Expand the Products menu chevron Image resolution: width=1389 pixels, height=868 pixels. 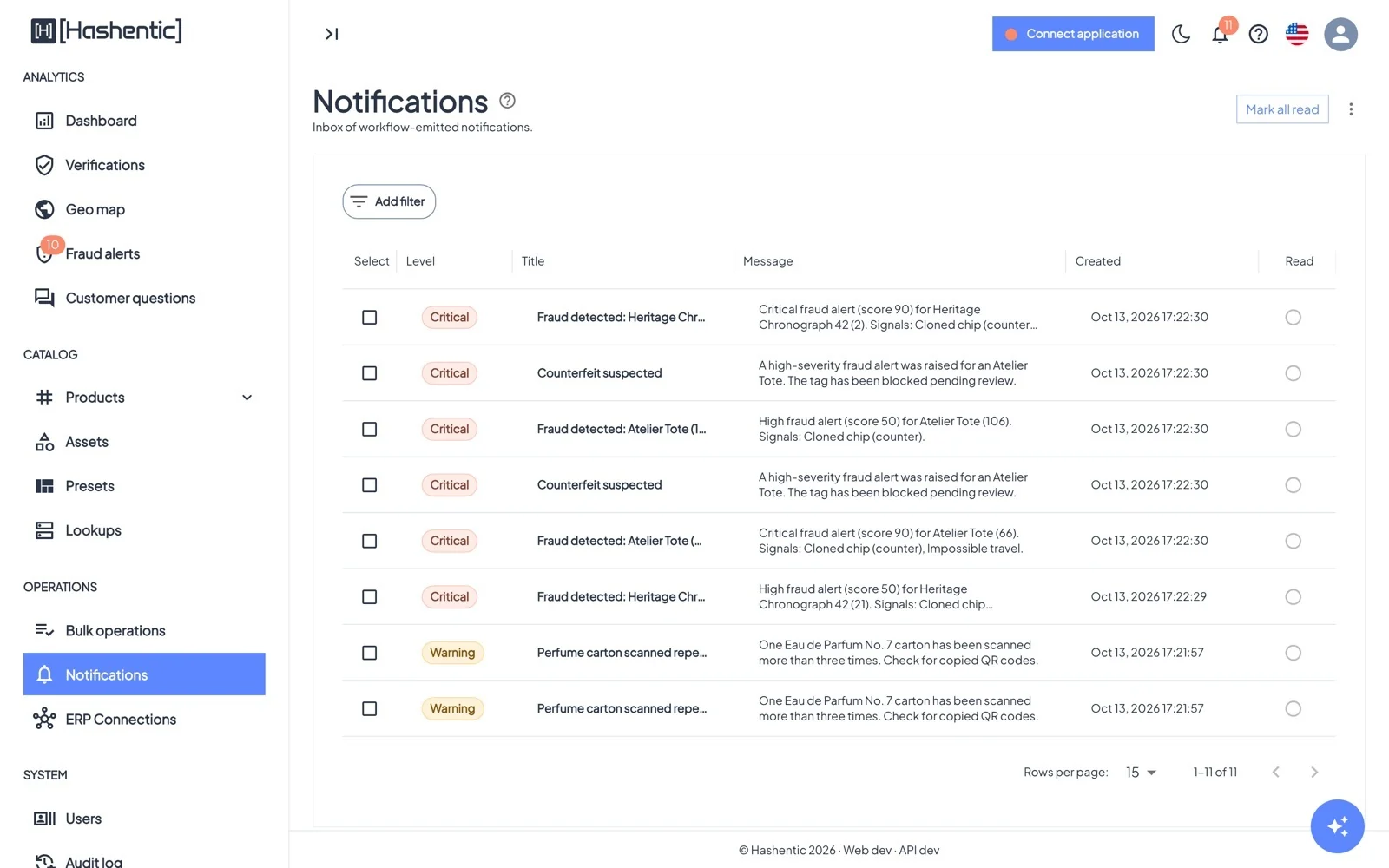(247, 398)
